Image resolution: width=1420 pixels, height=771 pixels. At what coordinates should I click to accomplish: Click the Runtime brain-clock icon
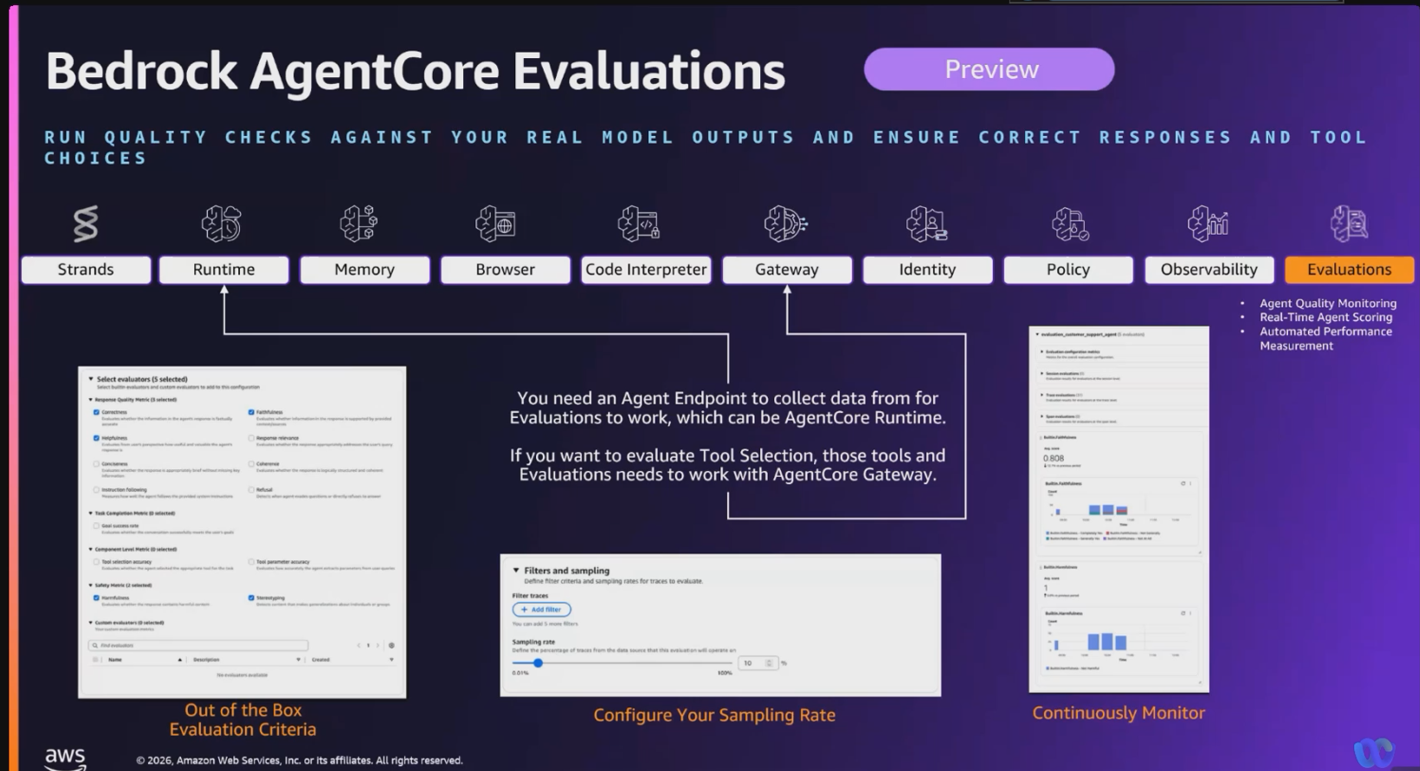pyautogui.click(x=222, y=224)
